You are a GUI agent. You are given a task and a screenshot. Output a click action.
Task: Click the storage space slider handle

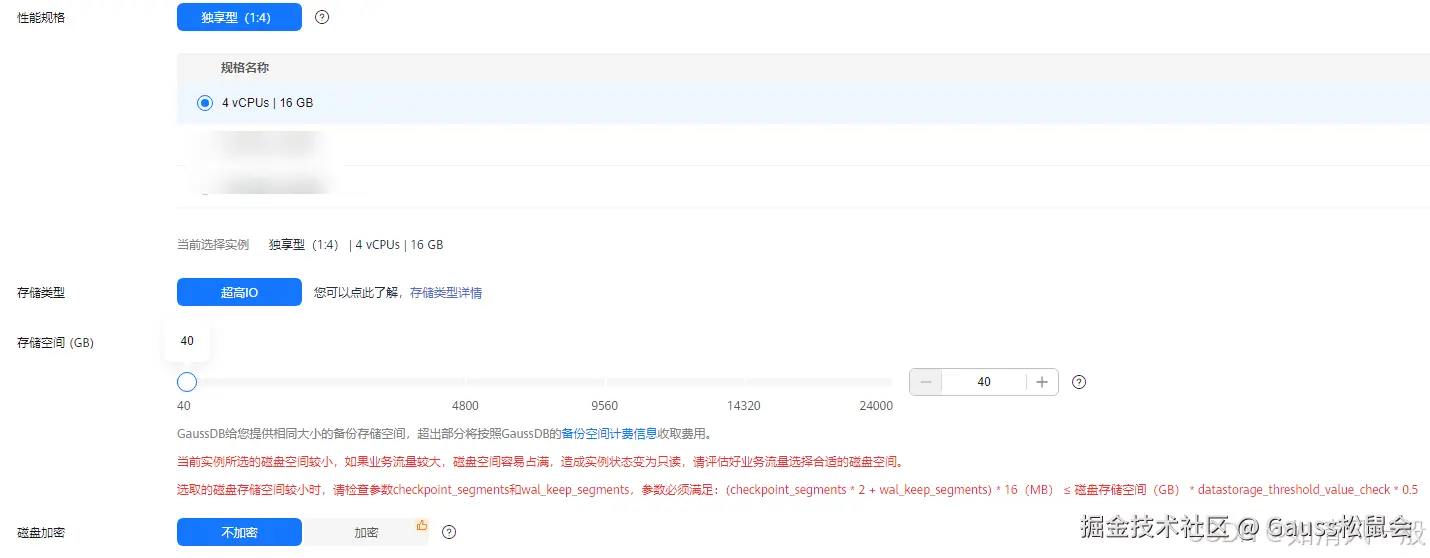[186, 382]
